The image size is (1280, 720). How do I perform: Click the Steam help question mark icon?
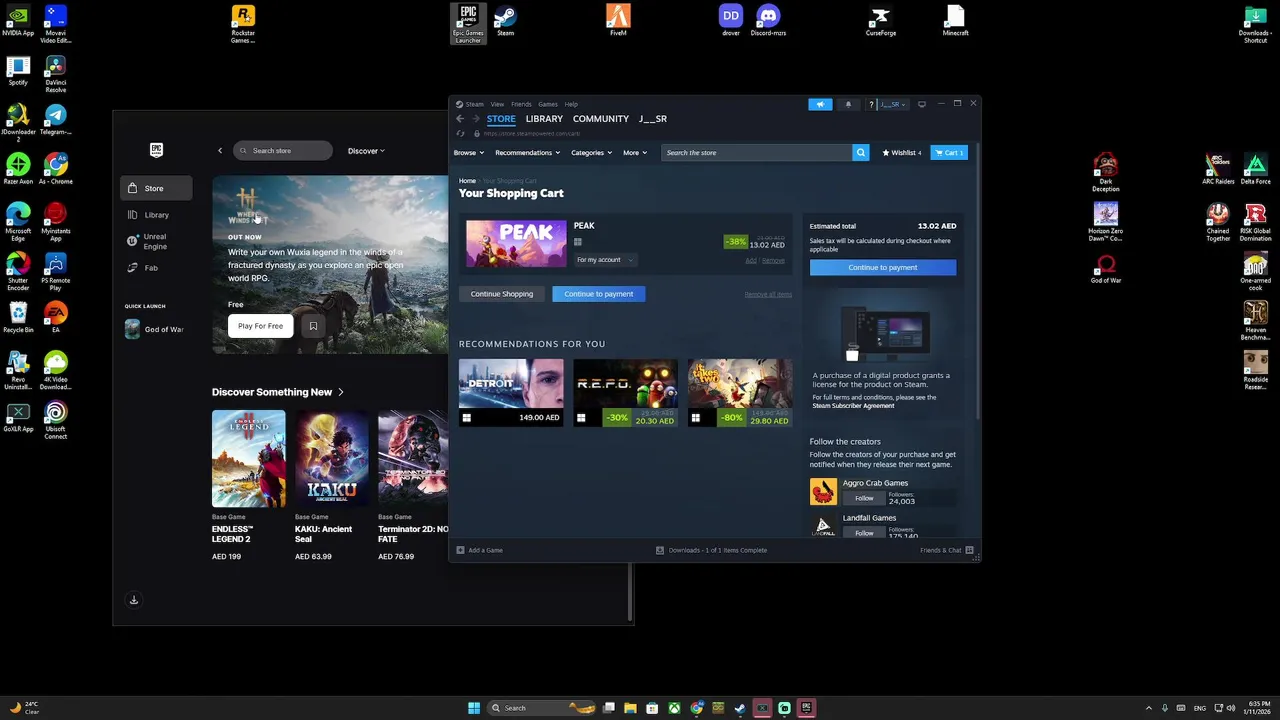[871, 104]
